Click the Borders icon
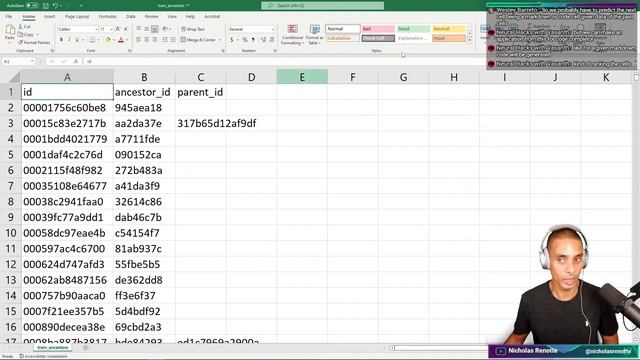The height and width of the screenshot is (360, 640). [x=93, y=40]
